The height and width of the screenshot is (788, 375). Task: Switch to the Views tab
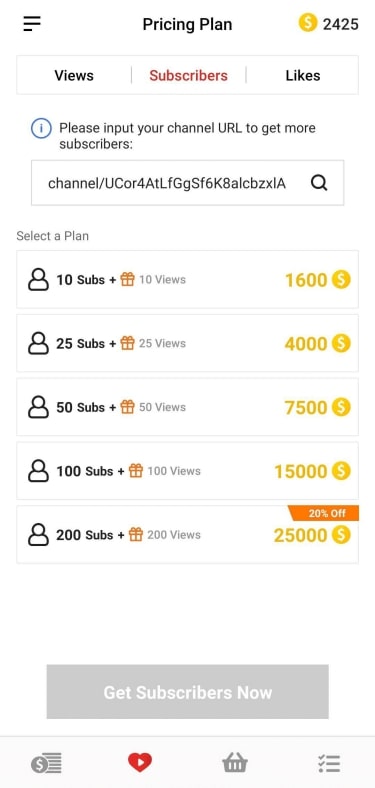(x=74, y=75)
